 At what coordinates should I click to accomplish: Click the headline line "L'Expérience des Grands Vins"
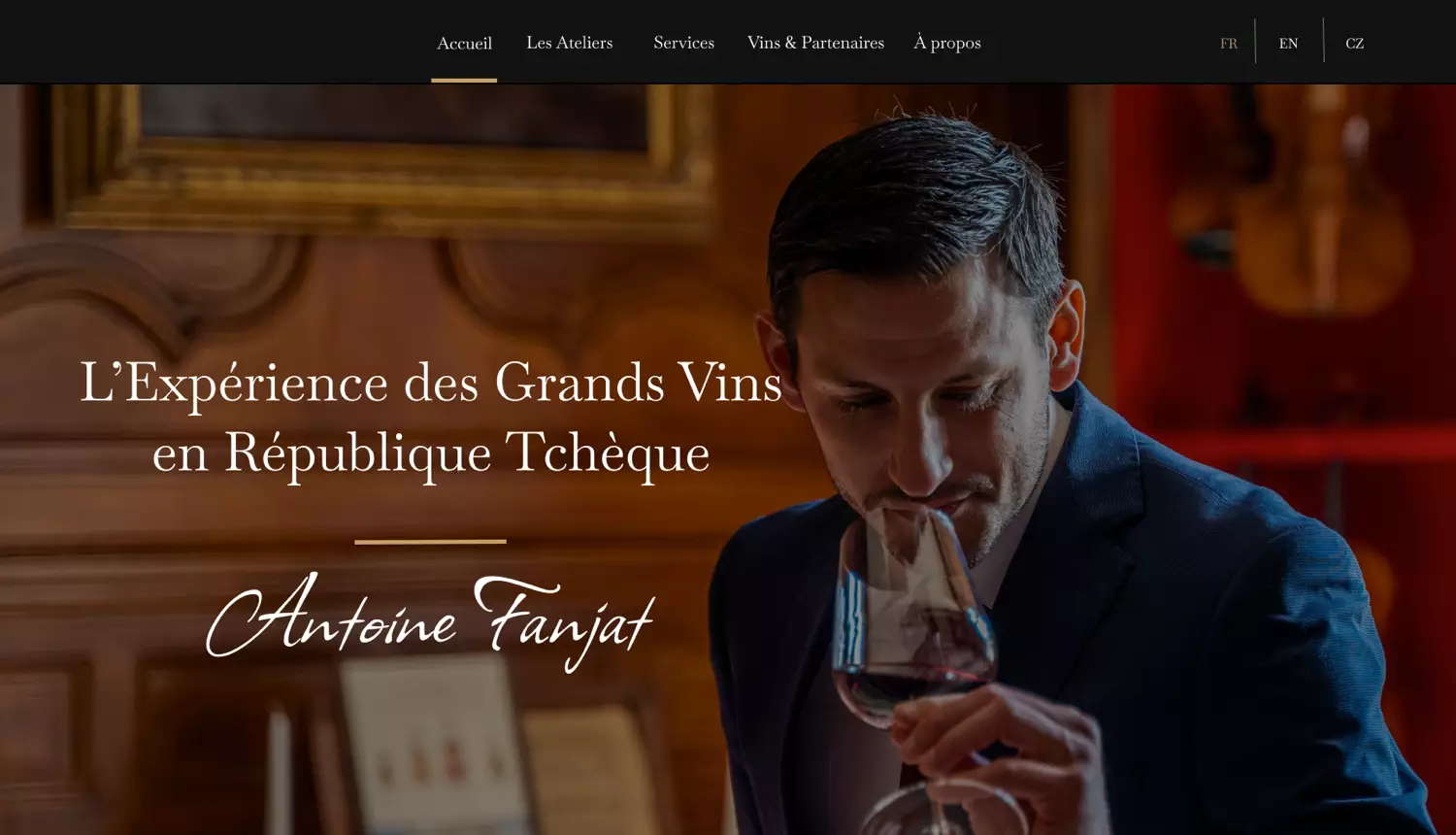[431, 383]
